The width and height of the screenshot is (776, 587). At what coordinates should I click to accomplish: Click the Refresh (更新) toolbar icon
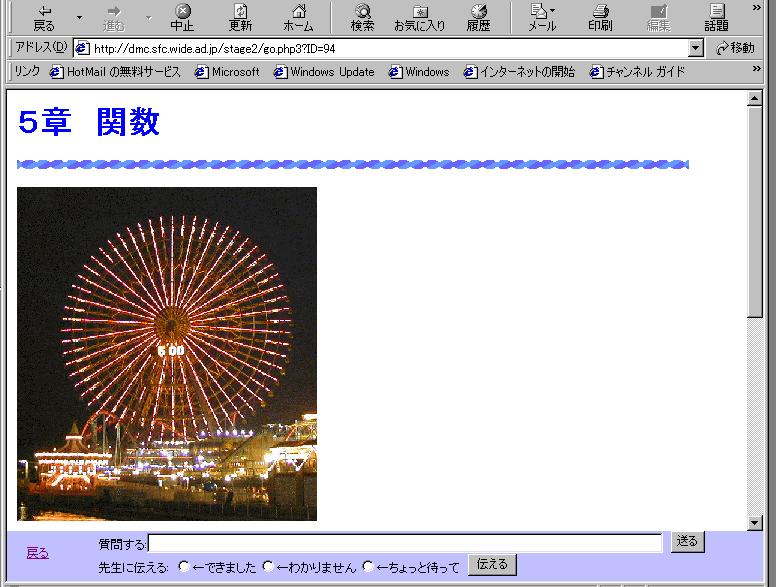click(241, 18)
